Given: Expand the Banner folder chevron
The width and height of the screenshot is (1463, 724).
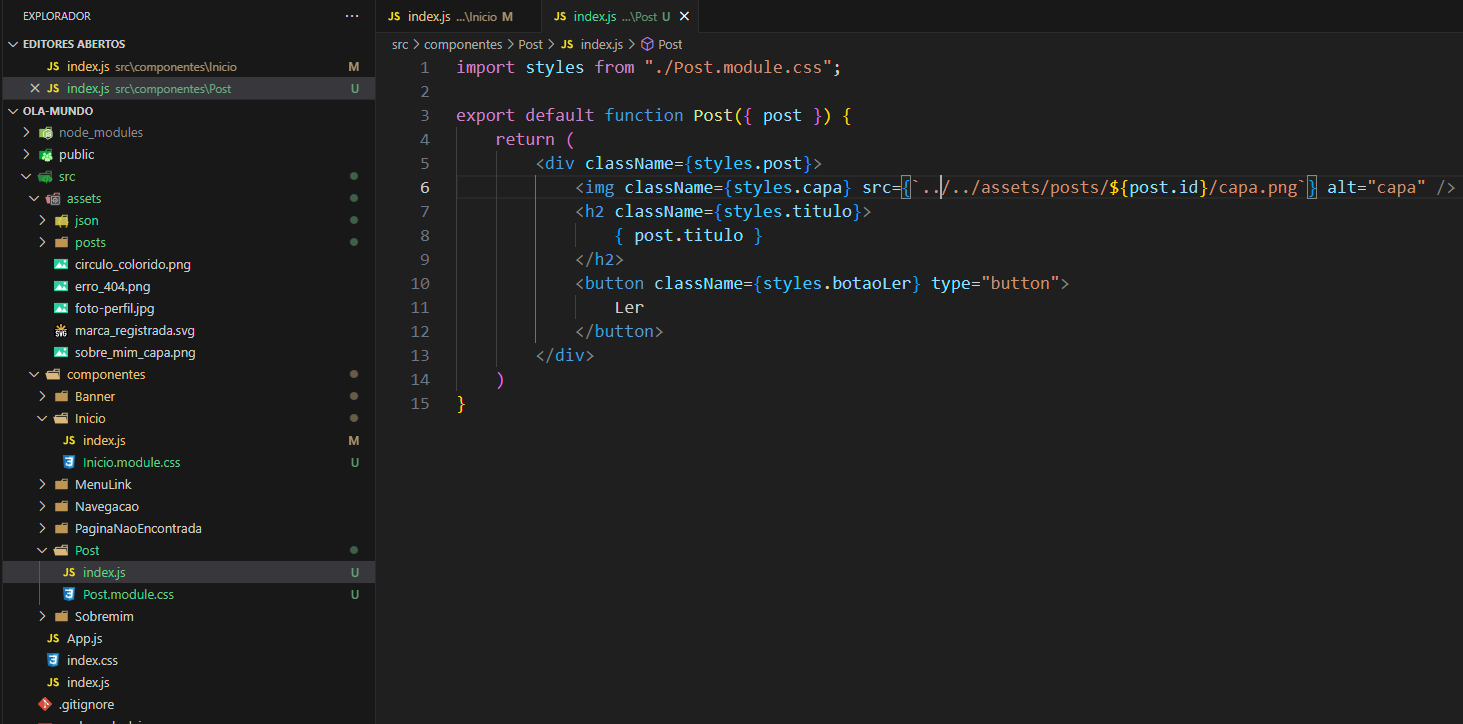Looking at the screenshot, I should [43, 396].
